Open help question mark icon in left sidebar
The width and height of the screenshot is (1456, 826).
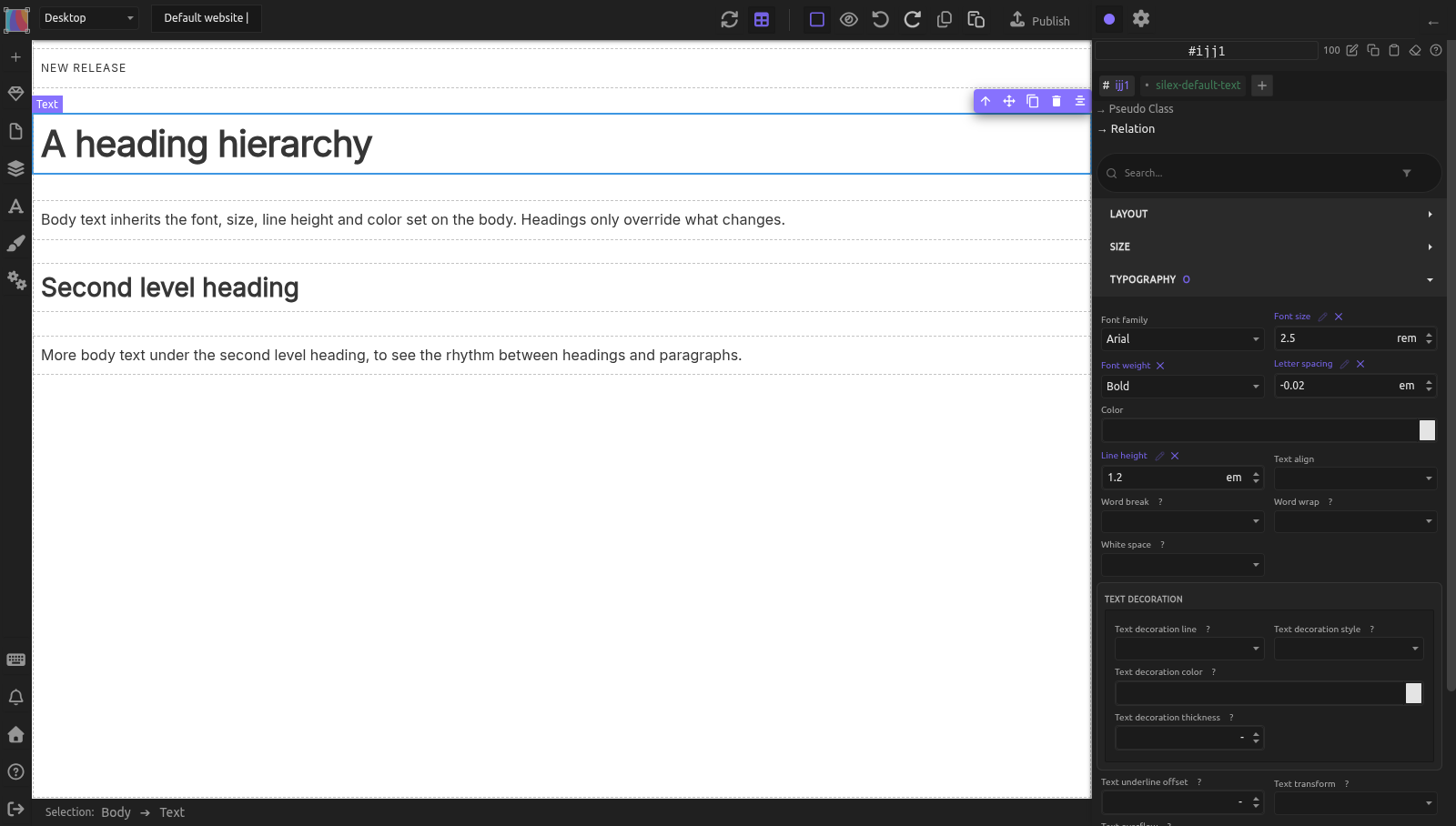pos(15,771)
